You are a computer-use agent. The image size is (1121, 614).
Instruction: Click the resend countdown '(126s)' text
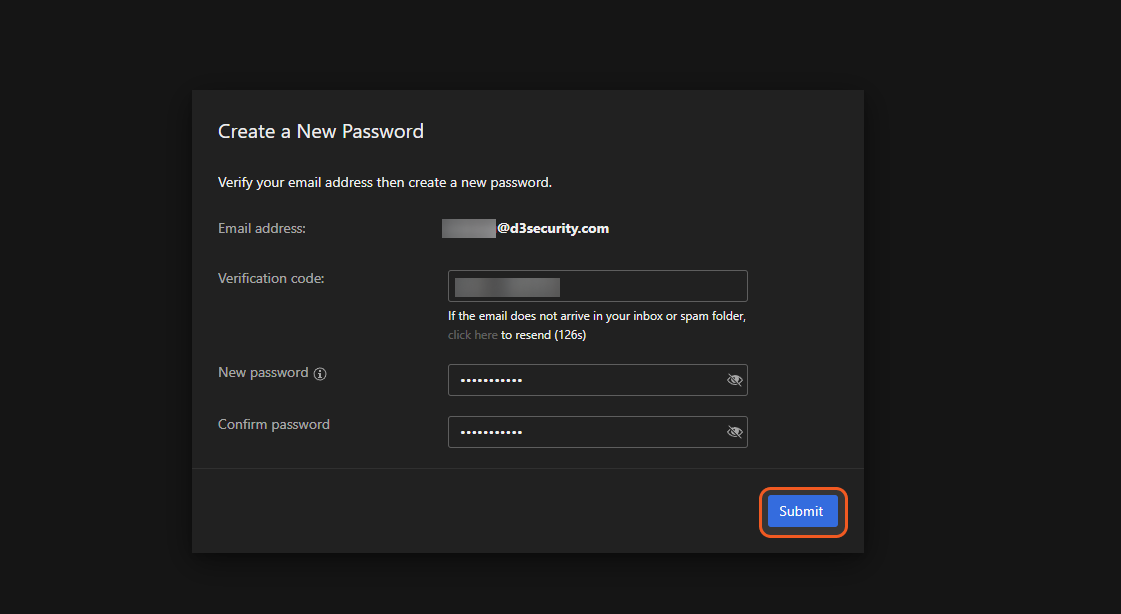coord(569,335)
